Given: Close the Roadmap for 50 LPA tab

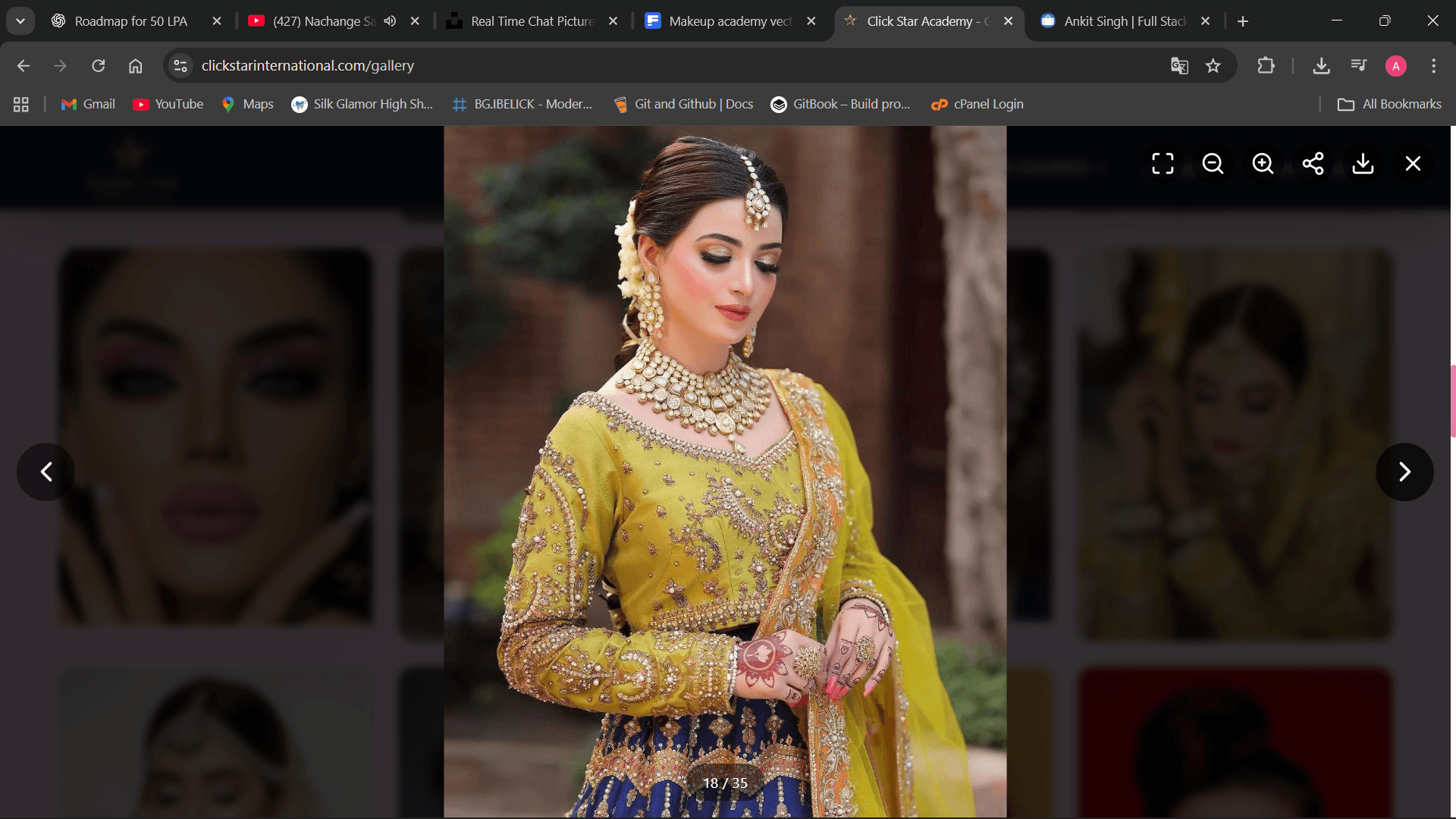Looking at the screenshot, I should tap(217, 21).
